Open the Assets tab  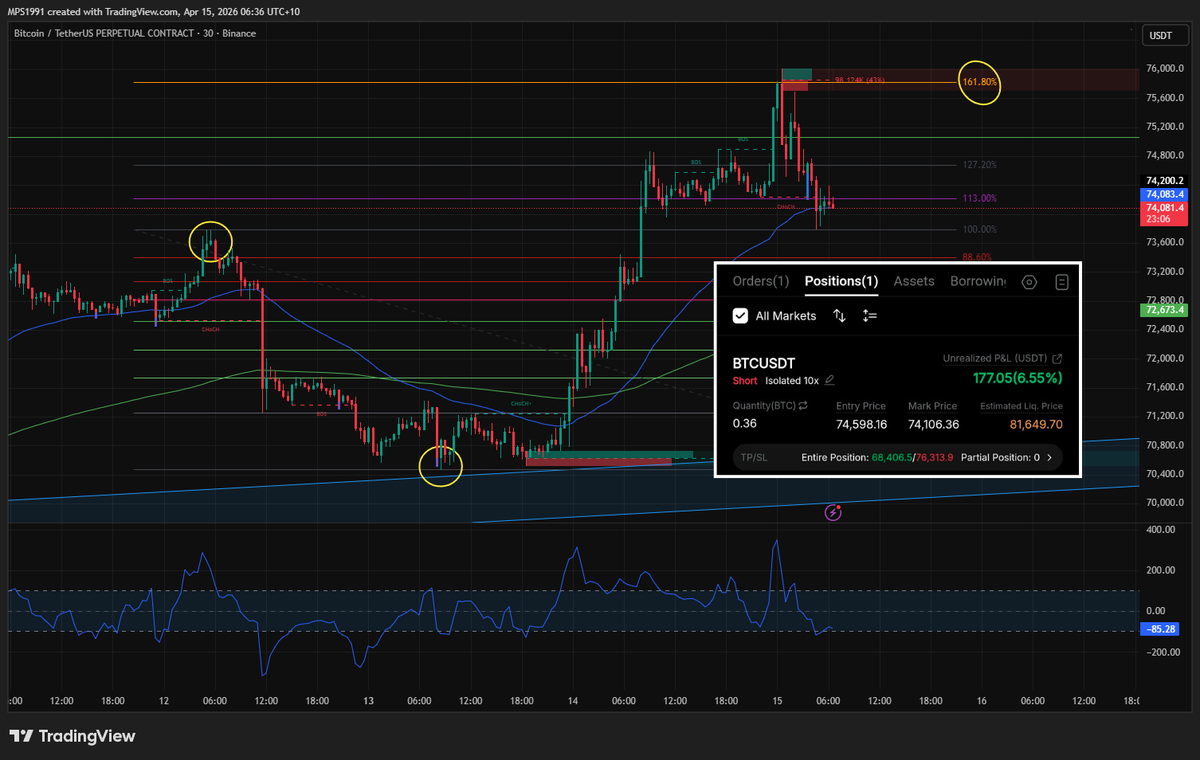coord(913,281)
